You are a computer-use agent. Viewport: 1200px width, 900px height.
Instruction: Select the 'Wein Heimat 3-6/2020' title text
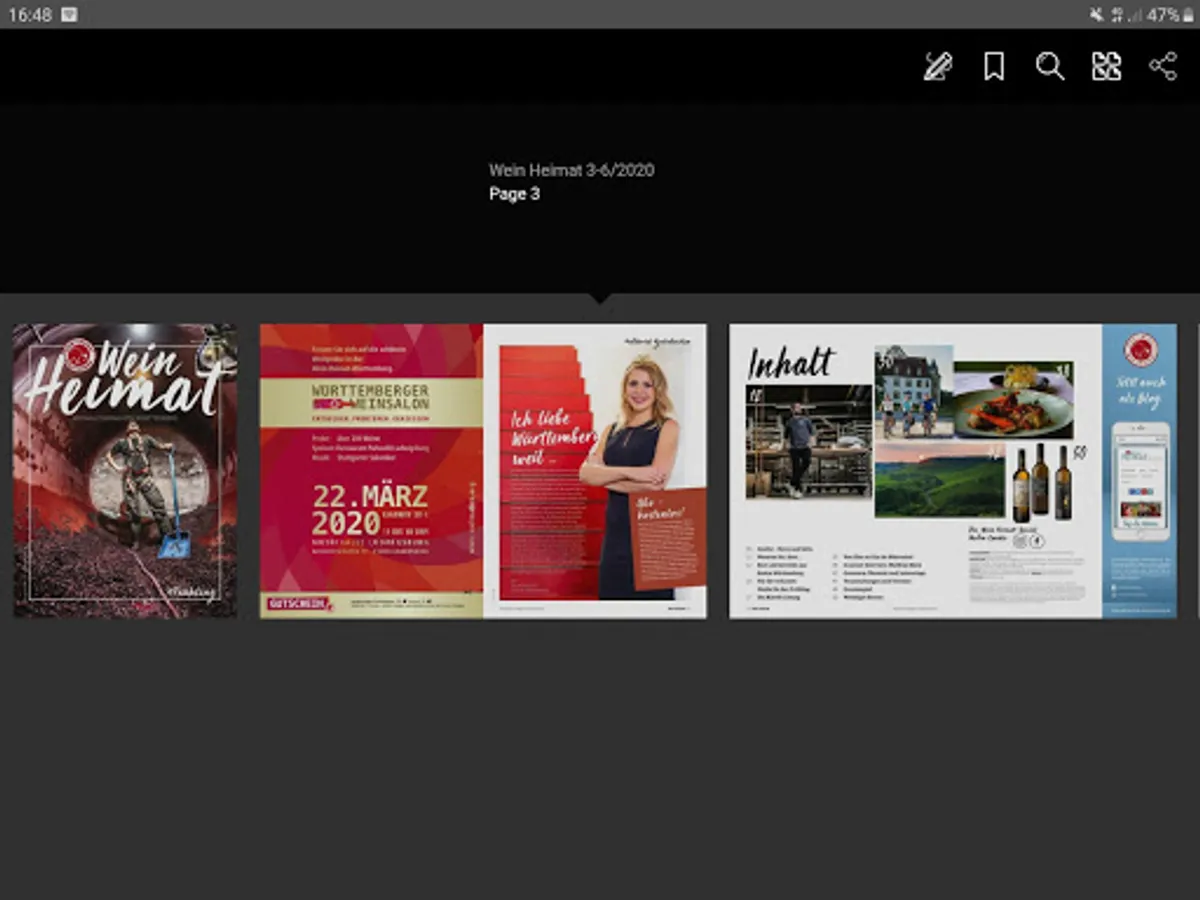point(571,170)
